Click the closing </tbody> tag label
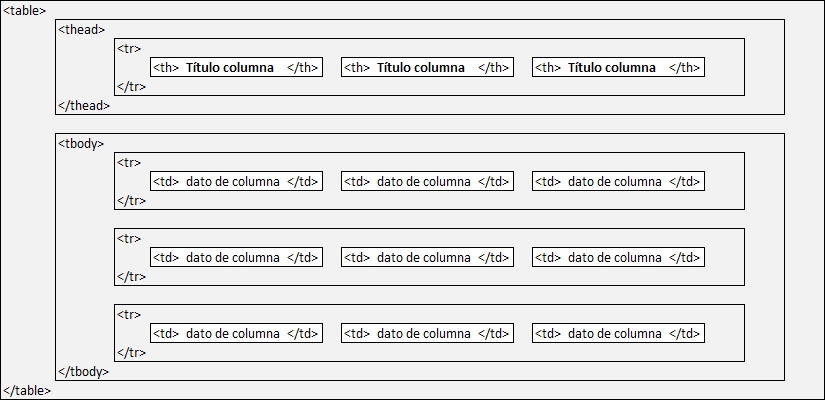 (84, 372)
